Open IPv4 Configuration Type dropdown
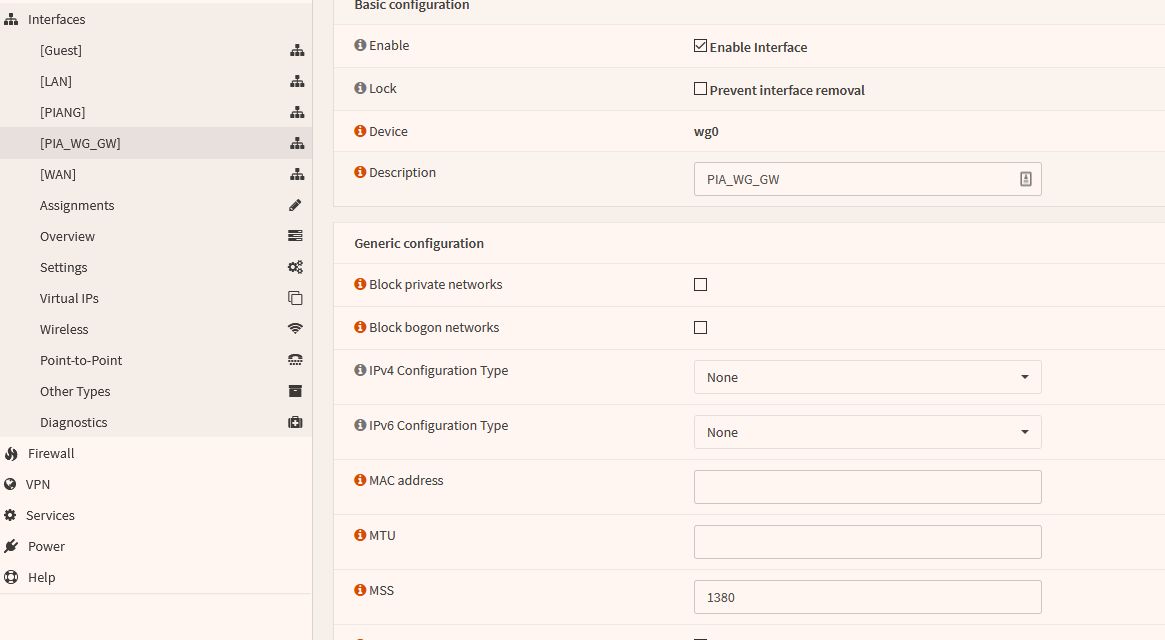 coord(867,377)
